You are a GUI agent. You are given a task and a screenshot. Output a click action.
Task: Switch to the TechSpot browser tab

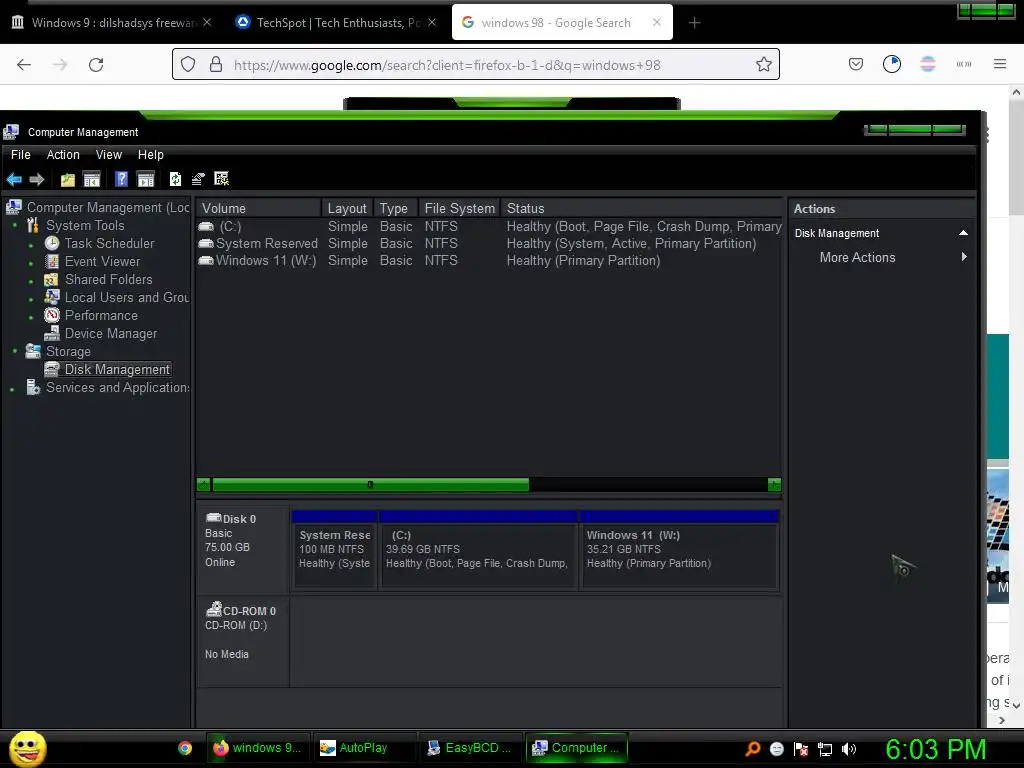(x=336, y=23)
